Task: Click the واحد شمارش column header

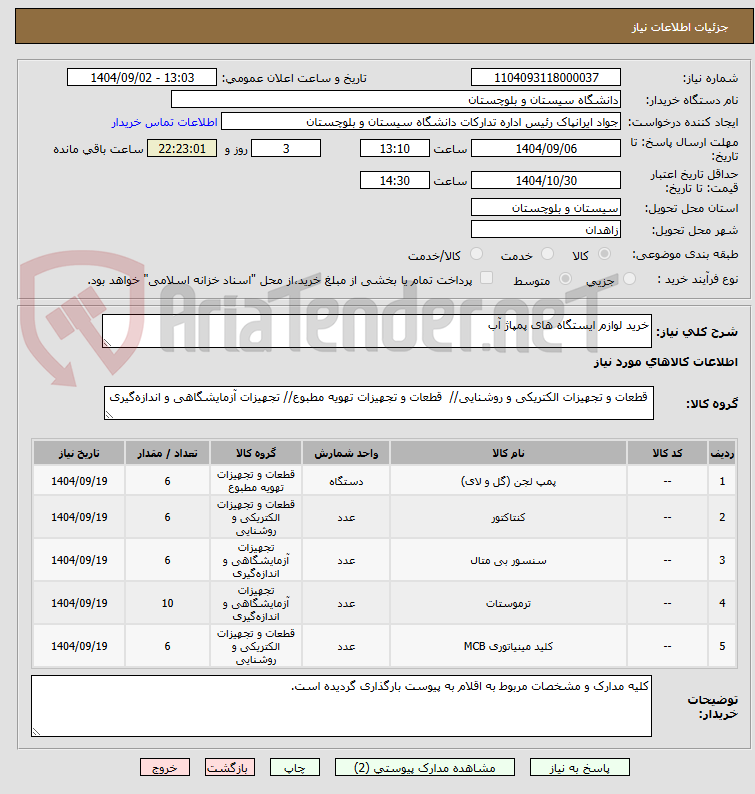Action: [346, 453]
